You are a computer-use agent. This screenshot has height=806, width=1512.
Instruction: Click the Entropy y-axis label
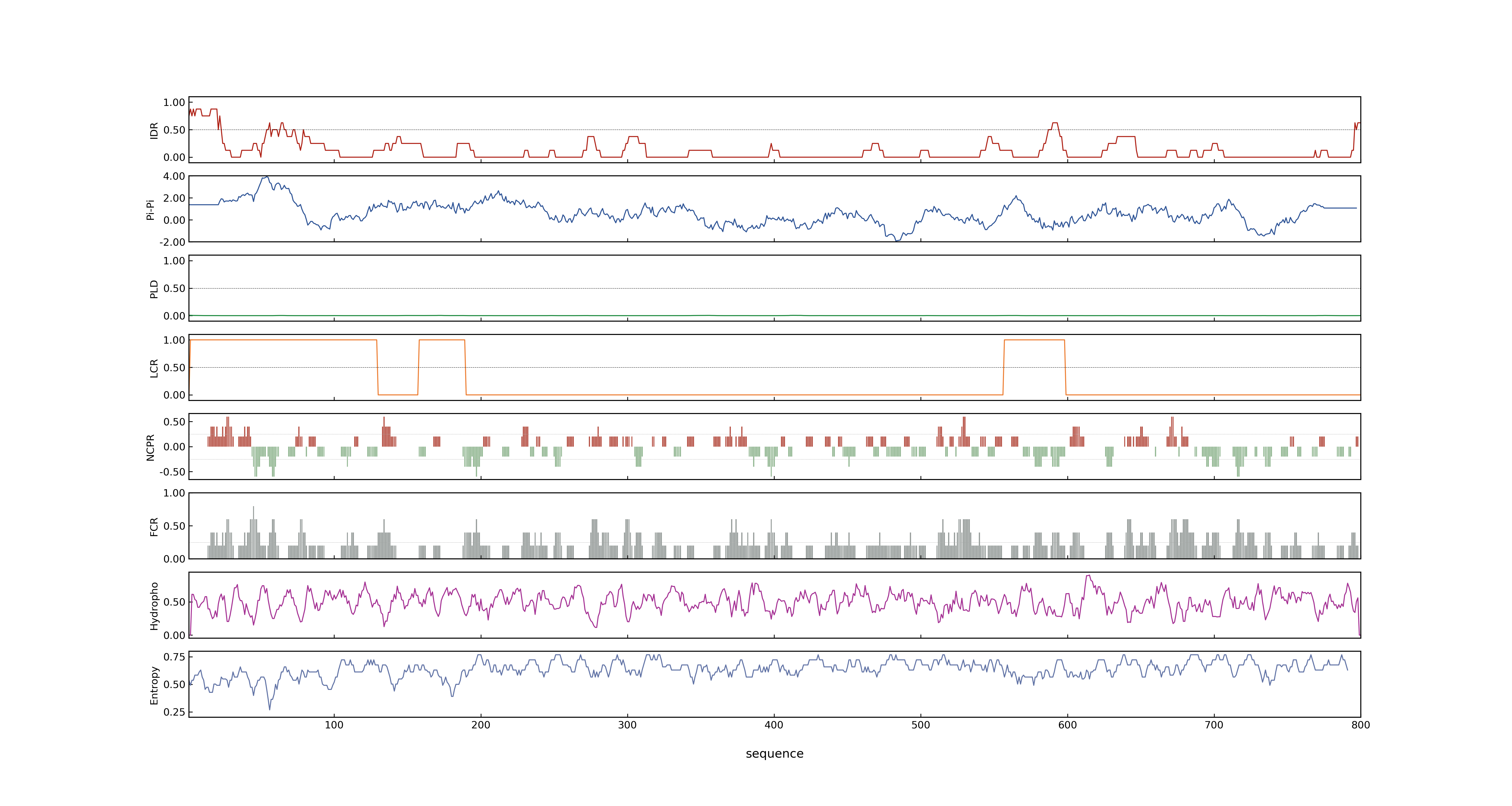coord(154,685)
